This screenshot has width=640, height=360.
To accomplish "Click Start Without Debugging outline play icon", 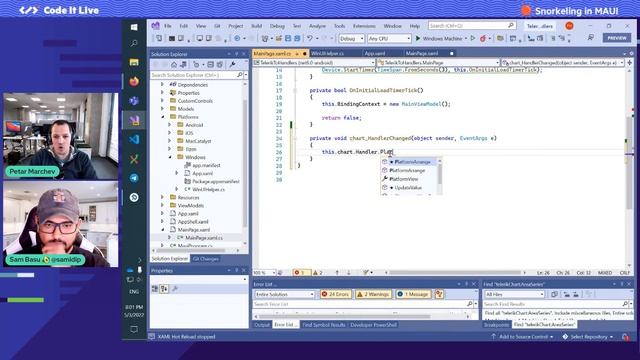I will pos(473,38).
